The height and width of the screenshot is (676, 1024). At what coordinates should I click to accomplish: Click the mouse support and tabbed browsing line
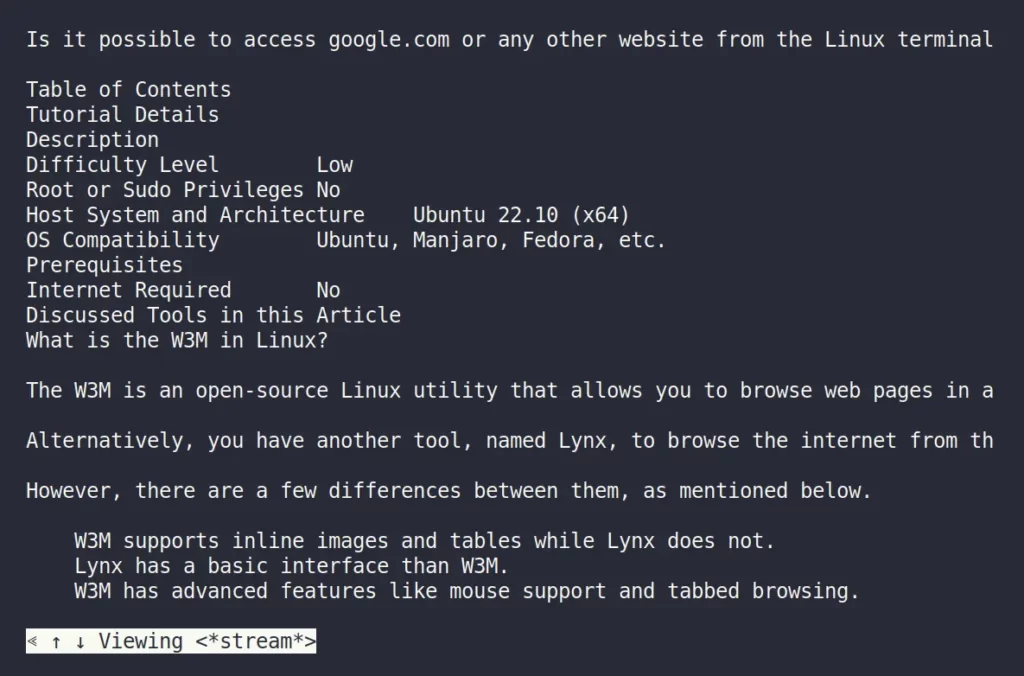pyautogui.click(x=466, y=591)
